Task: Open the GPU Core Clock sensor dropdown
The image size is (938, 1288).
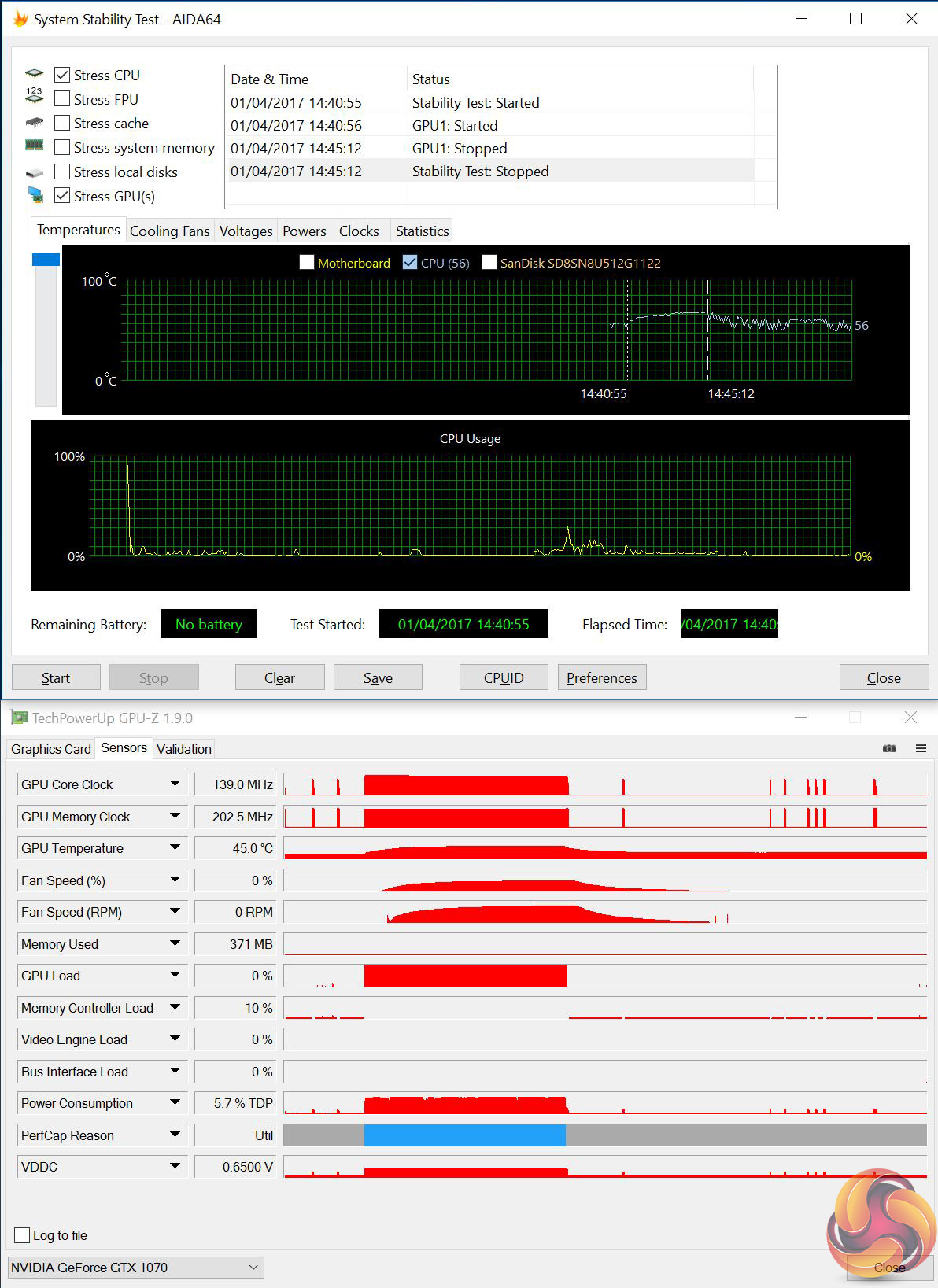Action: [x=175, y=784]
